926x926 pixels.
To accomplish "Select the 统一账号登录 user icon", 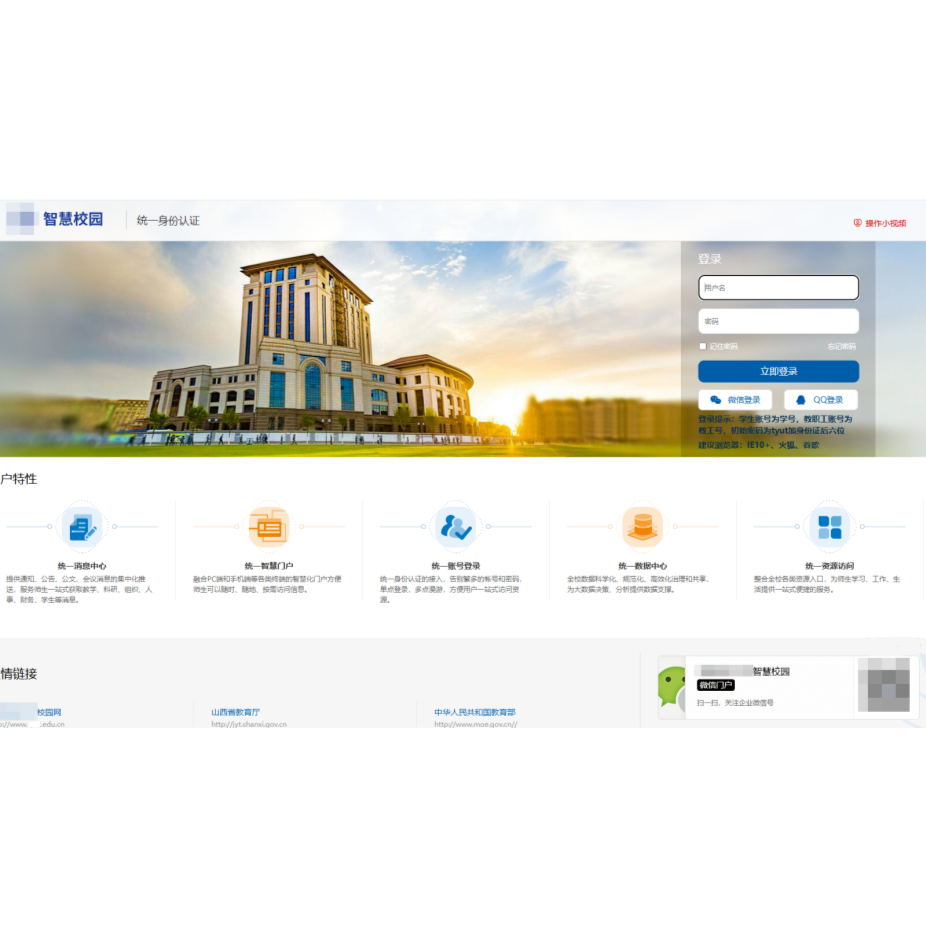I will pyautogui.click(x=455, y=526).
